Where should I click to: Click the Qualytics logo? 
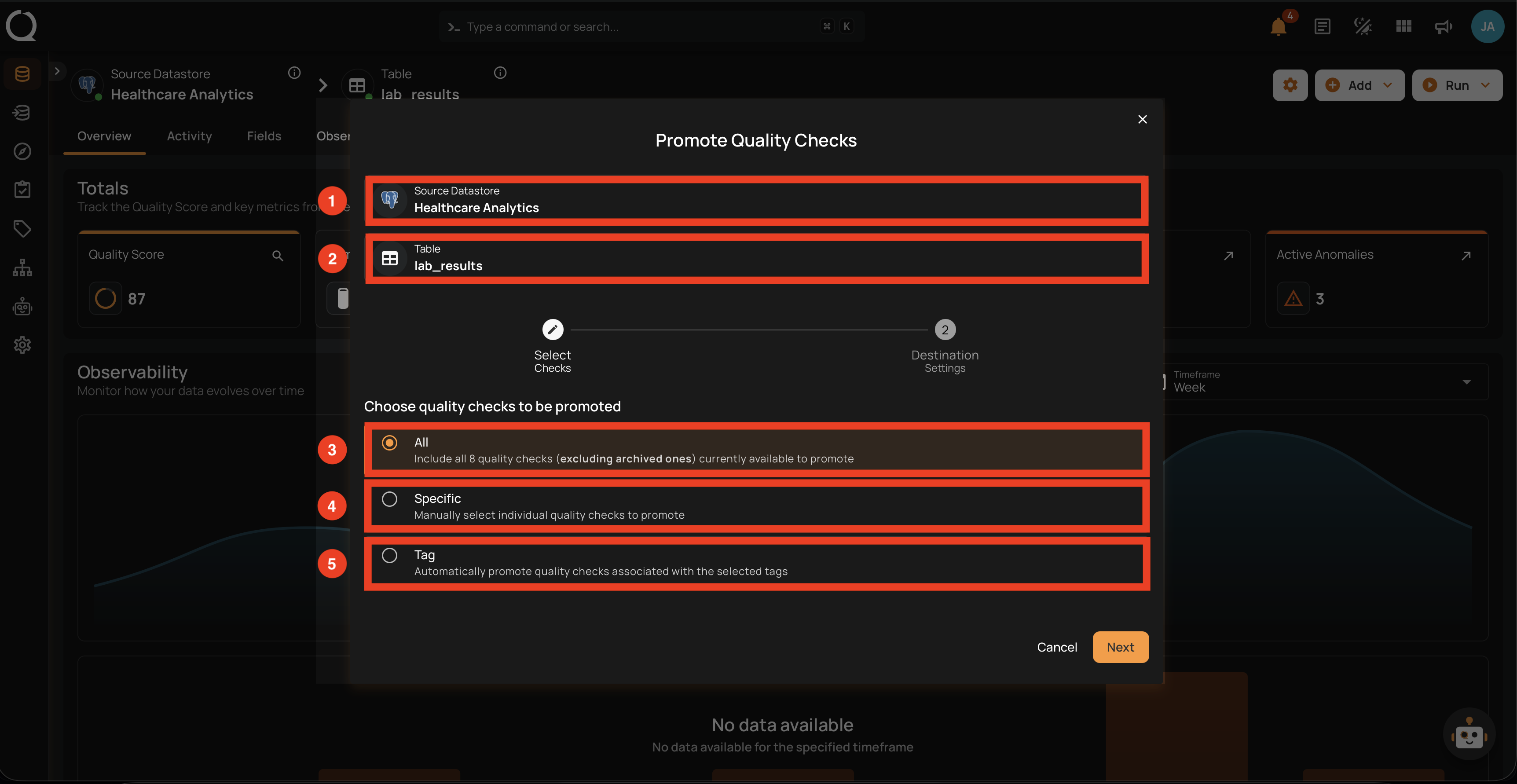[x=21, y=26]
